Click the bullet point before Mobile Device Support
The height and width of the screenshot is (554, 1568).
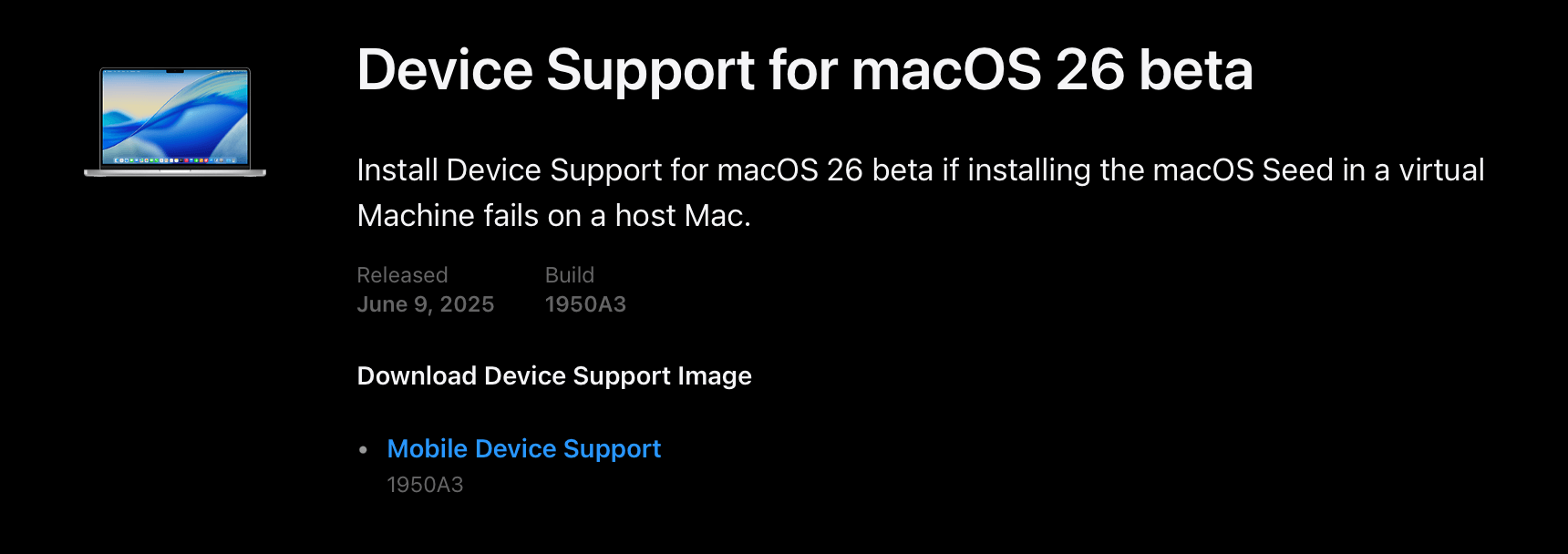364,449
